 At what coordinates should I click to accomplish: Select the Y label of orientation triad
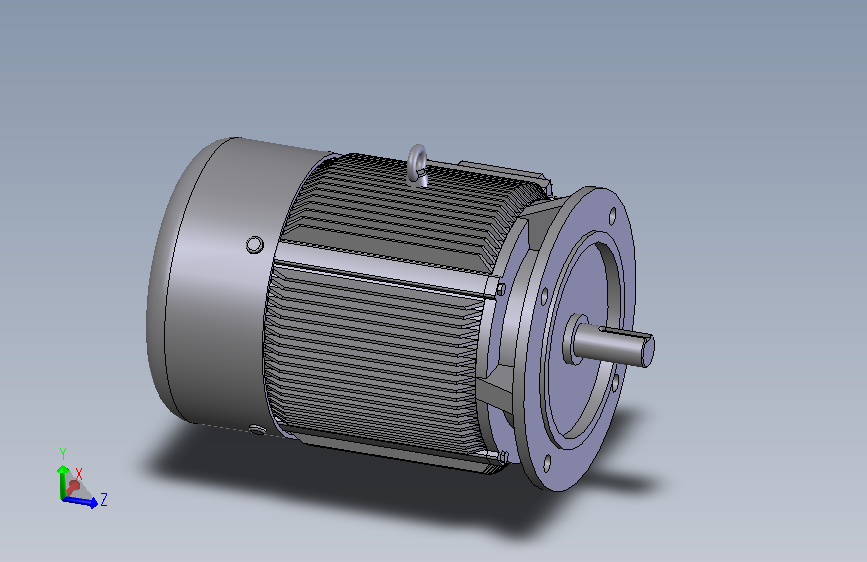(62, 454)
